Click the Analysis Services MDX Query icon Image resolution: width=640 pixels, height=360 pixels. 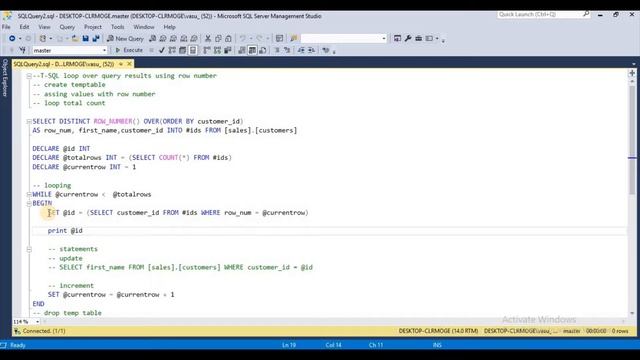coord(163,38)
